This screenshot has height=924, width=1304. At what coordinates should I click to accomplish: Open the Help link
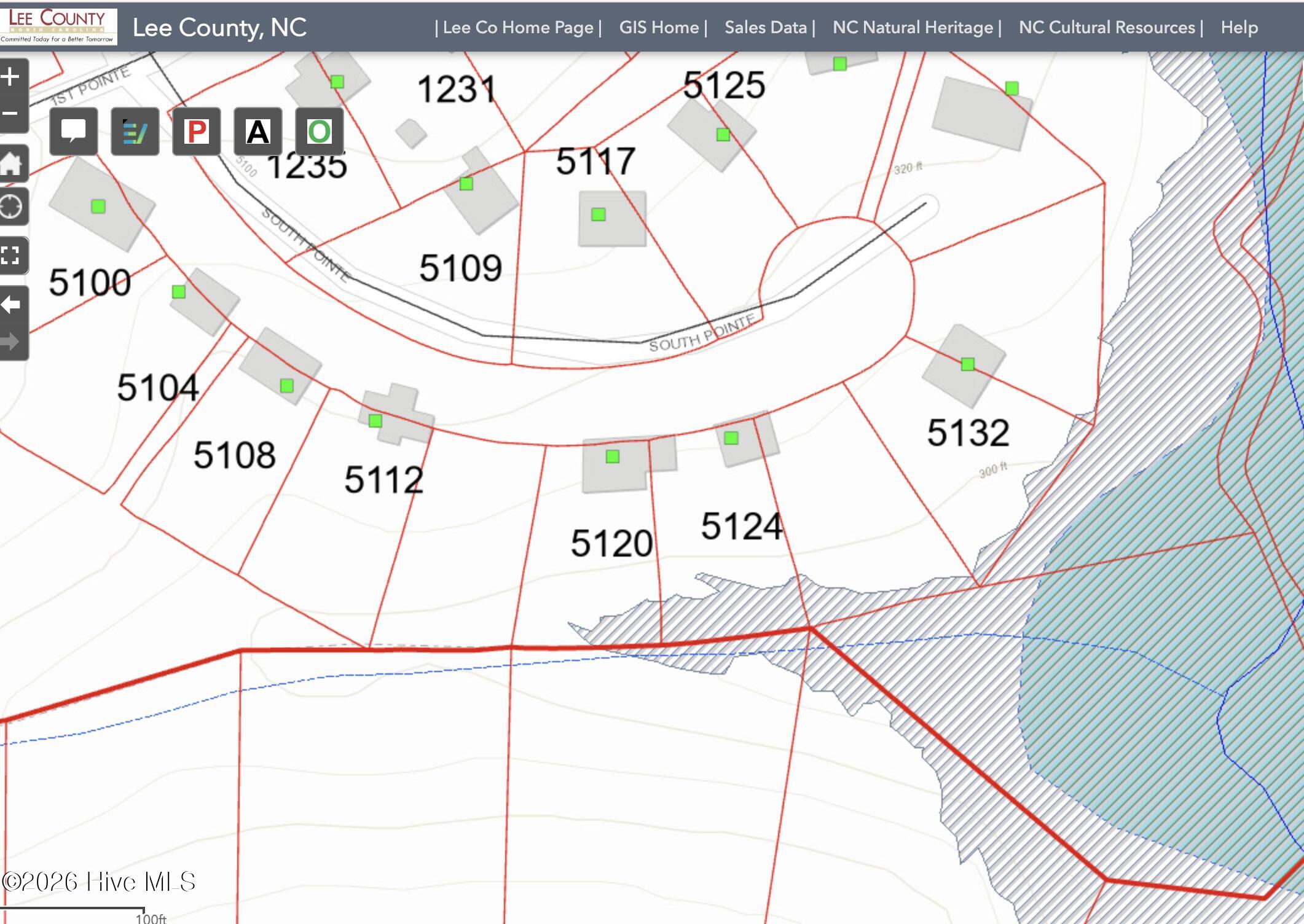1239,28
